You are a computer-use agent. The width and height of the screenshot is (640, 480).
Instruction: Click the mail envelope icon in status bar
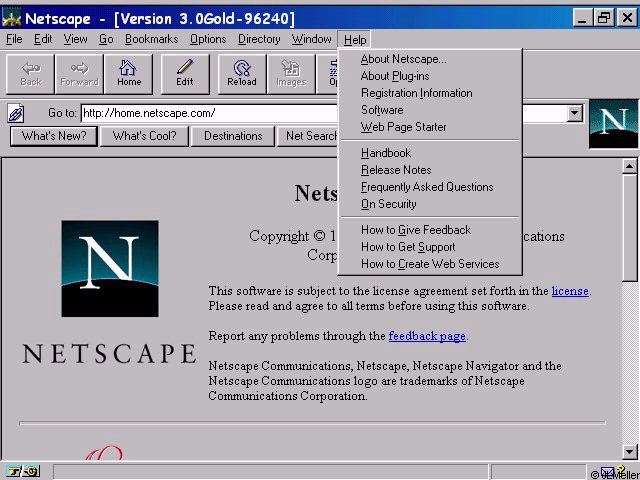[x=607, y=472]
